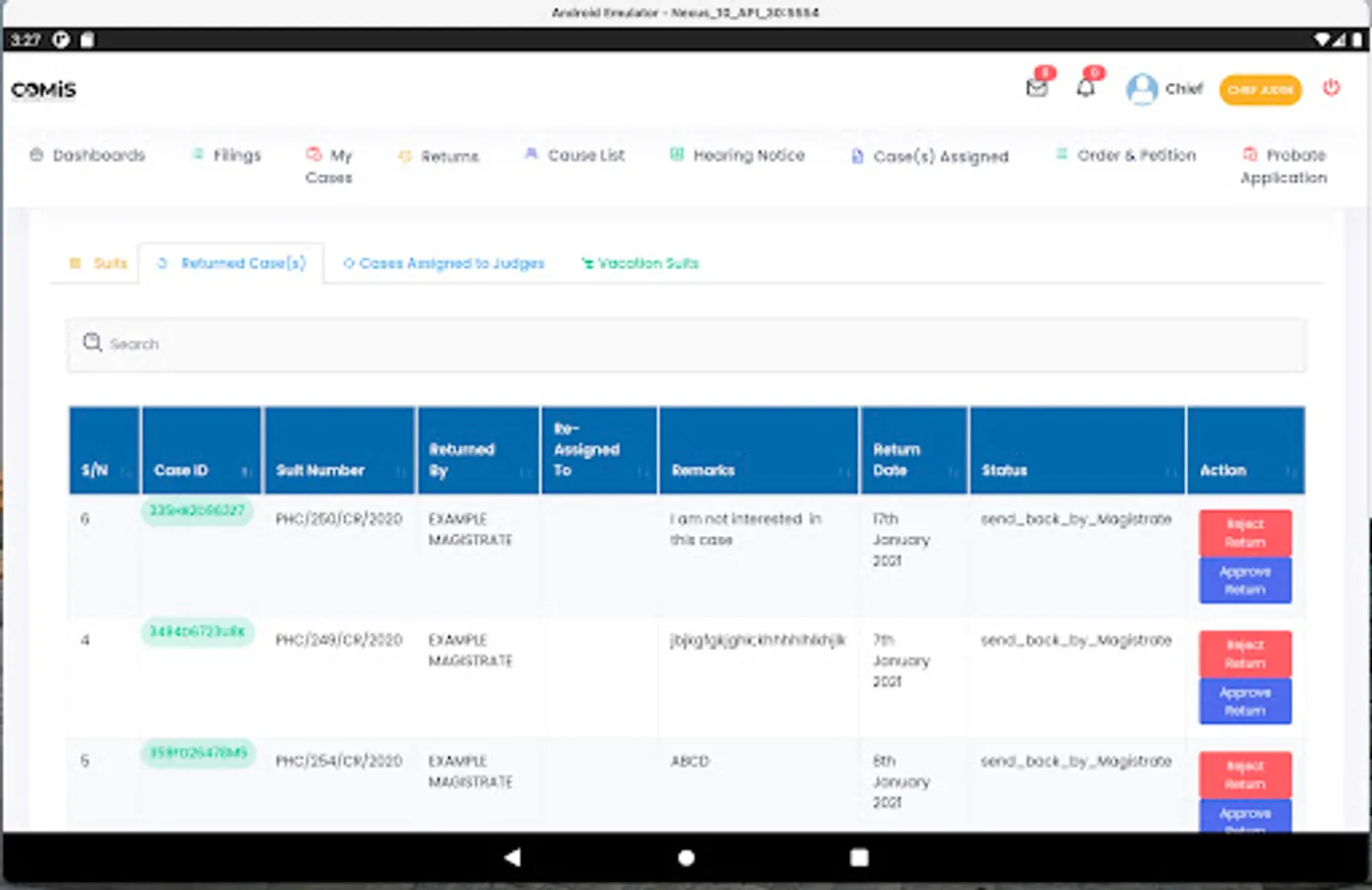
Task: Click the return date "7th January 2021"
Action: [x=901, y=661]
